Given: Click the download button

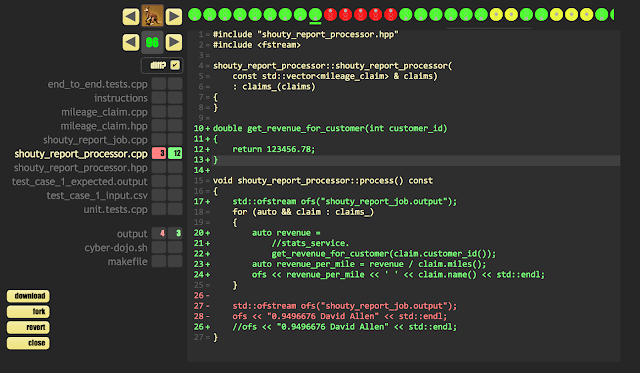Looking at the screenshot, I should [28, 296].
